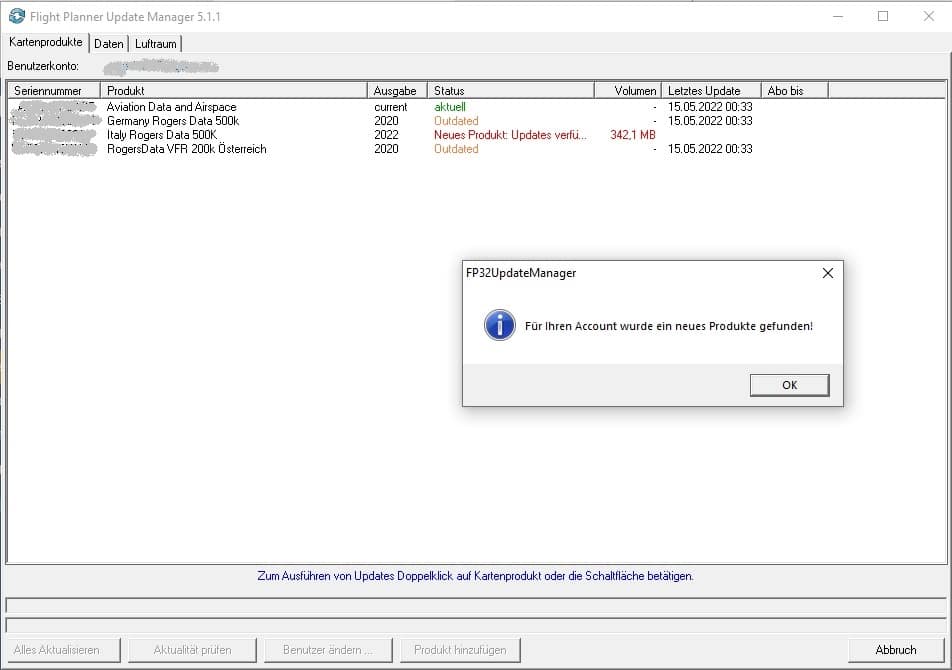The width and height of the screenshot is (952, 670).
Task: Select RogersData VFR 200k Österreich entry
Action: (186, 149)
